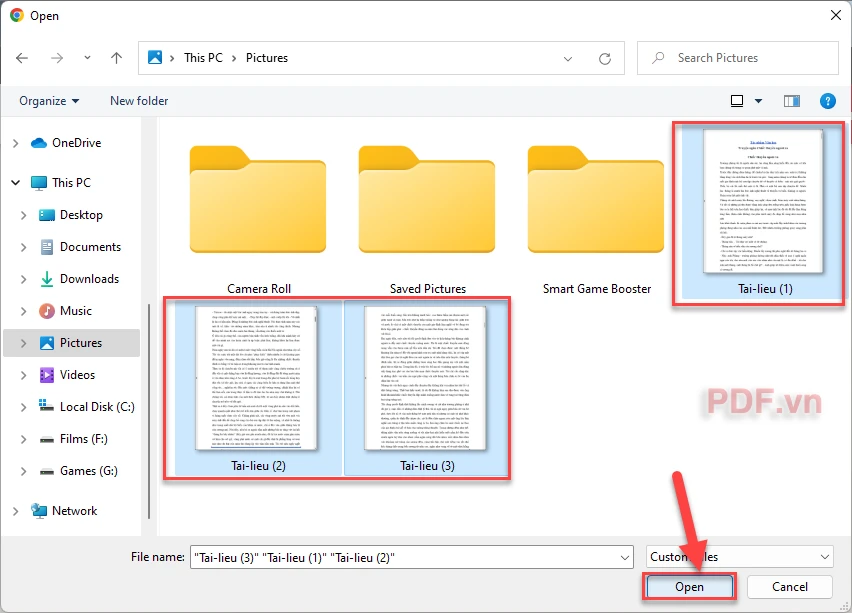Screen dimensions: 852x613
Task: Click the navigation pane scrollbar
Action: [149, 411]
